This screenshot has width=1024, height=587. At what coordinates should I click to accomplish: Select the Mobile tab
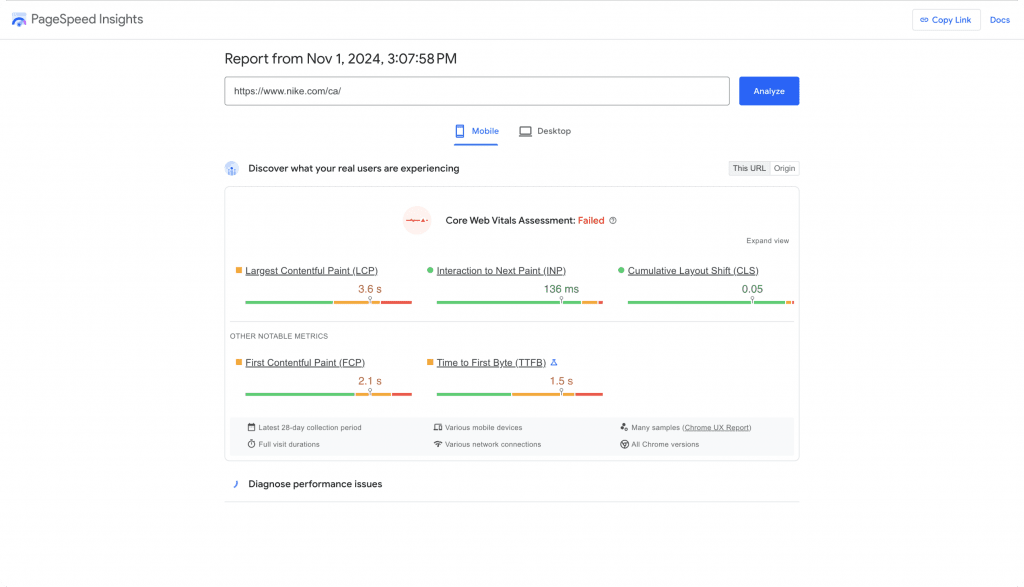coord(475,131)
